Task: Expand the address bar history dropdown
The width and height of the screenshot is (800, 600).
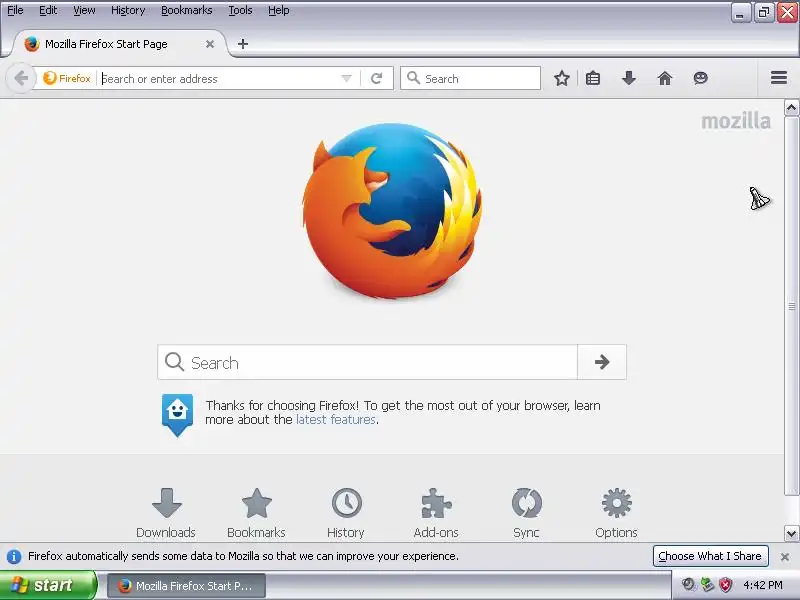Action: click(346, 79)
